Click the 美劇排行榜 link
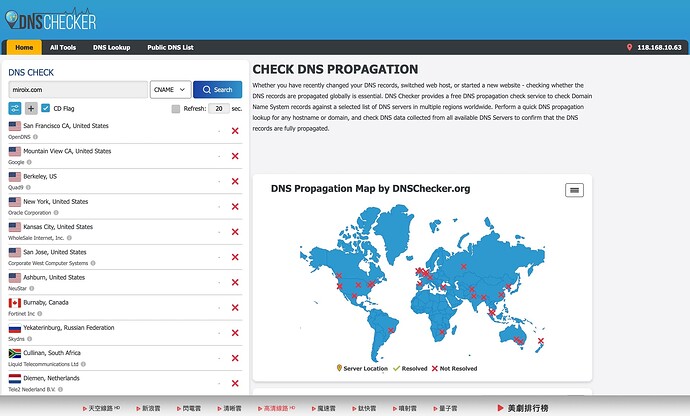The height and width of the screenshot is (416, 690). click(523, 408)
